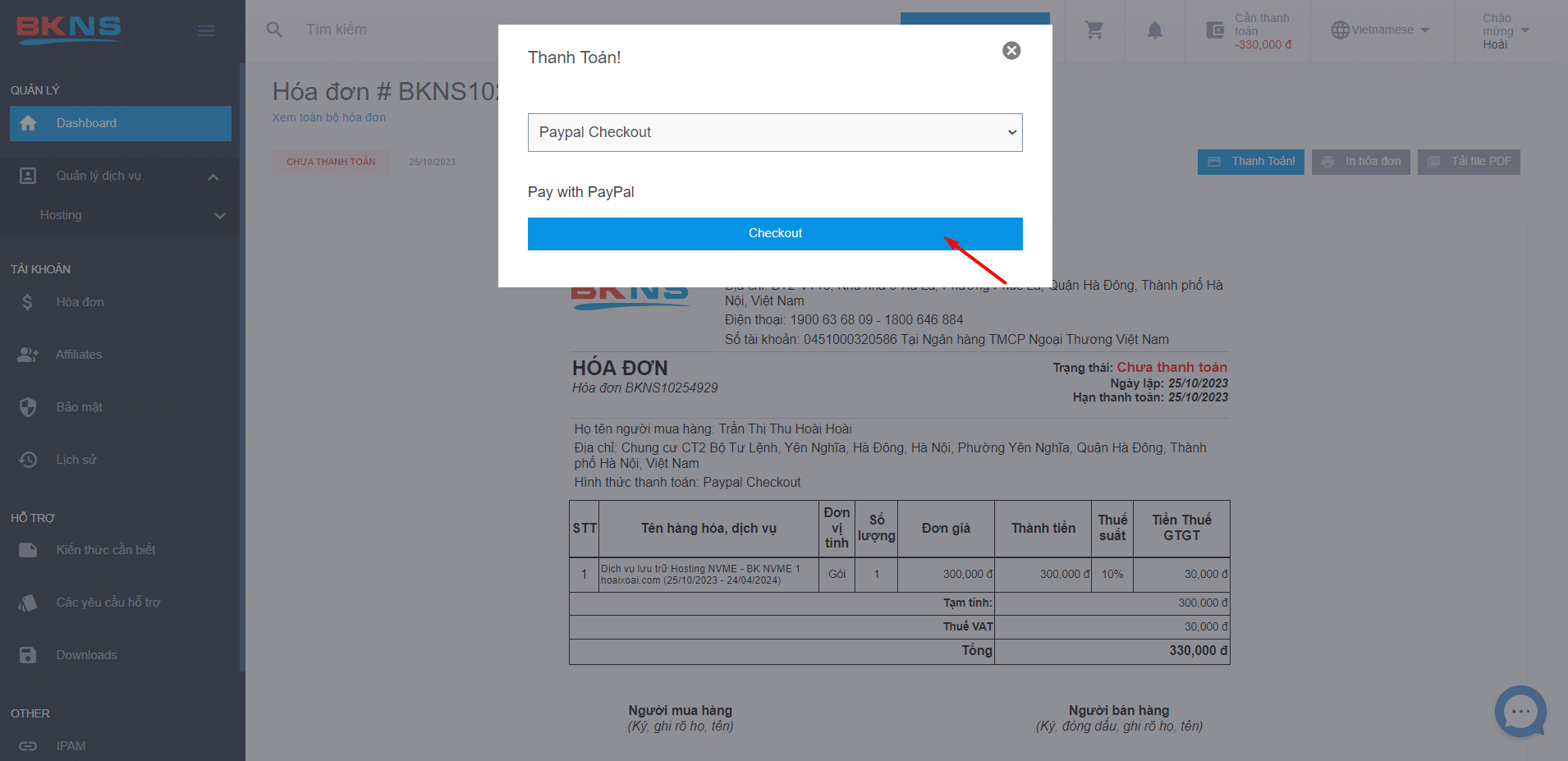Click the Tổng 330,000 đ total value
Screen dimensions: 1568x761
(x=1199, y=651)
